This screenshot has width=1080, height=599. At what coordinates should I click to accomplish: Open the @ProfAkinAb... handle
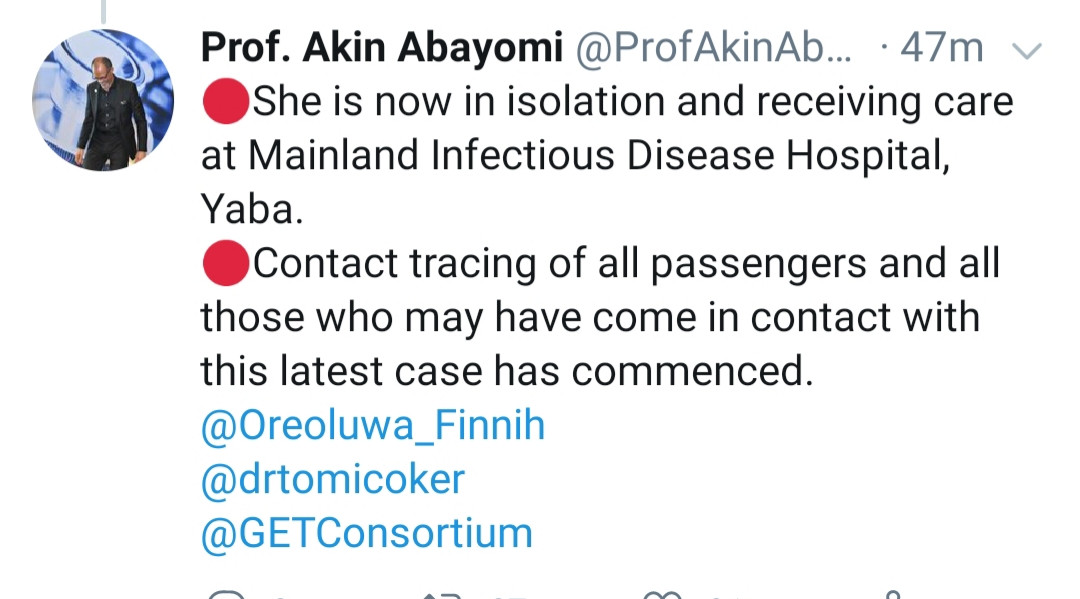pyautogui.click(x=714, y=48)
